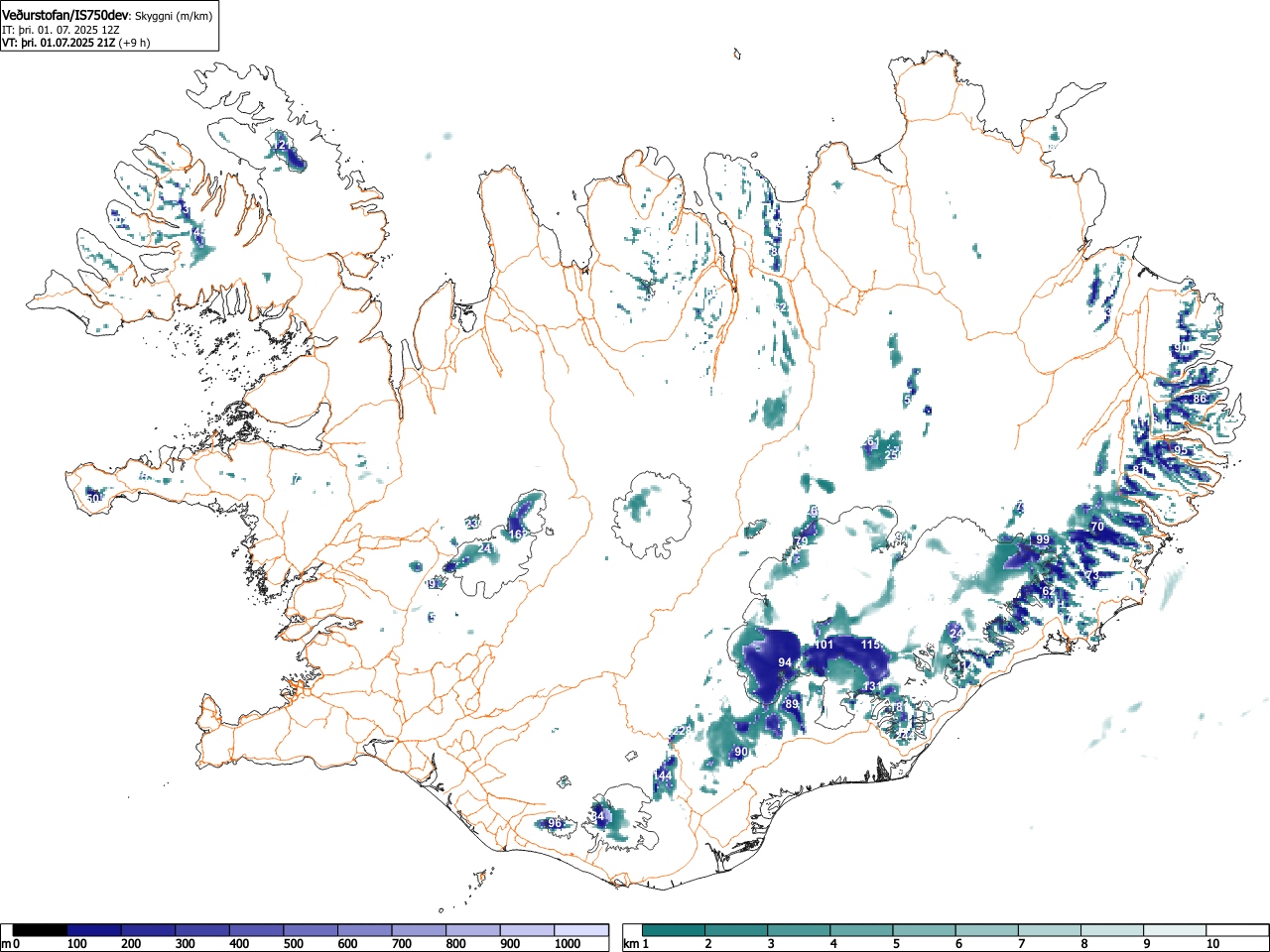The width and height of the screenshot is (1270, 952).
Task: Click visibility value 62 on map
Action: point(1048,591)
